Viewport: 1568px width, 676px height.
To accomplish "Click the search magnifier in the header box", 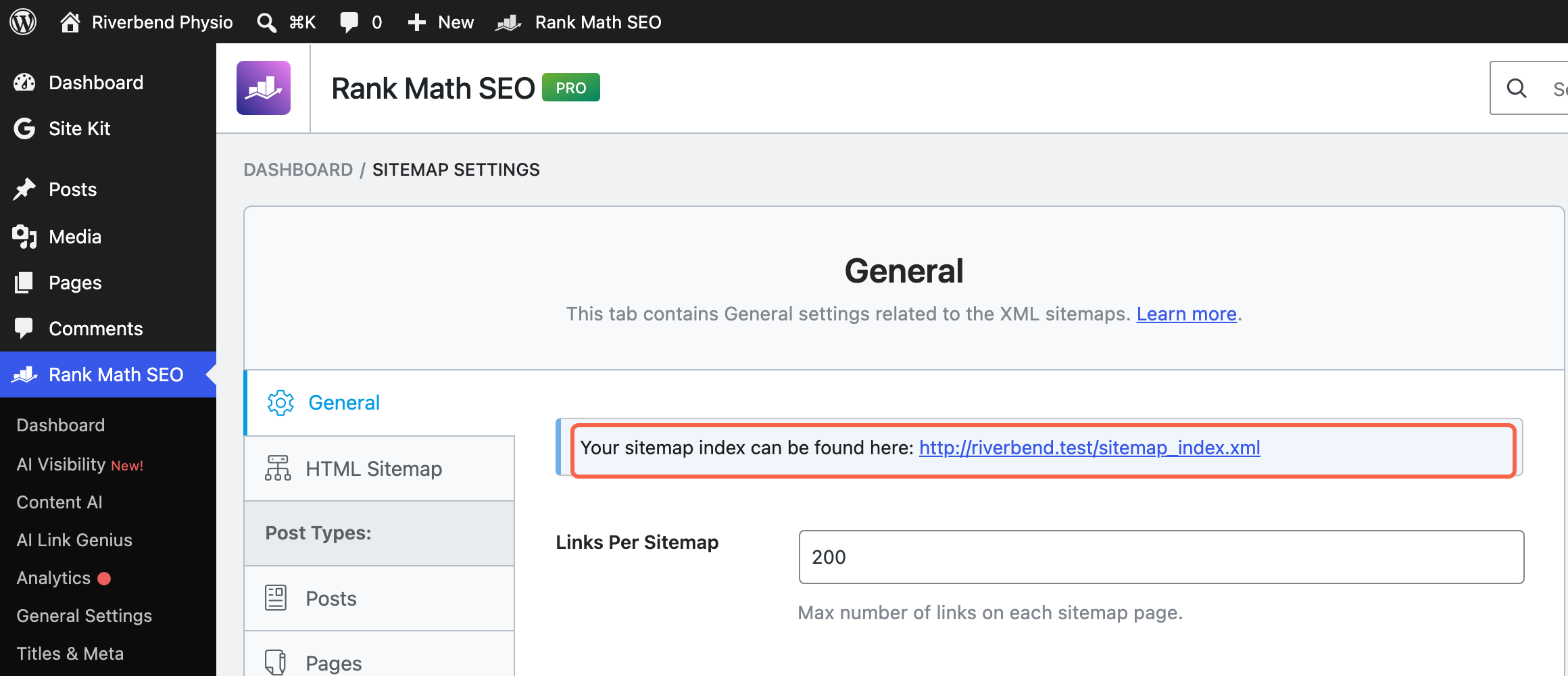I will [1517, 88].
